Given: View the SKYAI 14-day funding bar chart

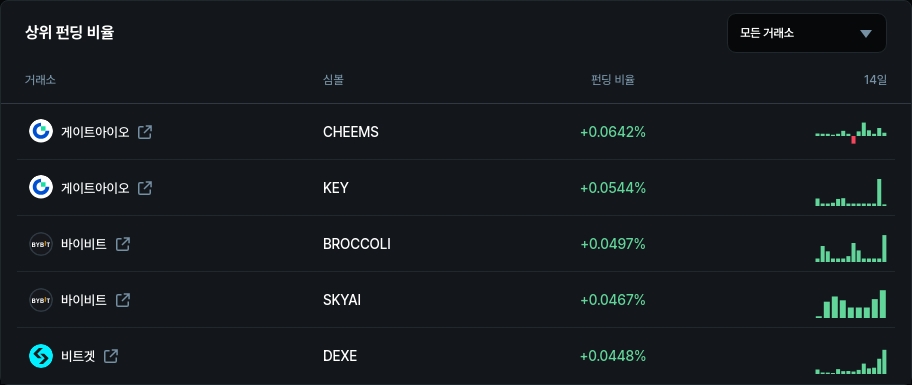Looking at the screenshot, I should tap(851, 304).
